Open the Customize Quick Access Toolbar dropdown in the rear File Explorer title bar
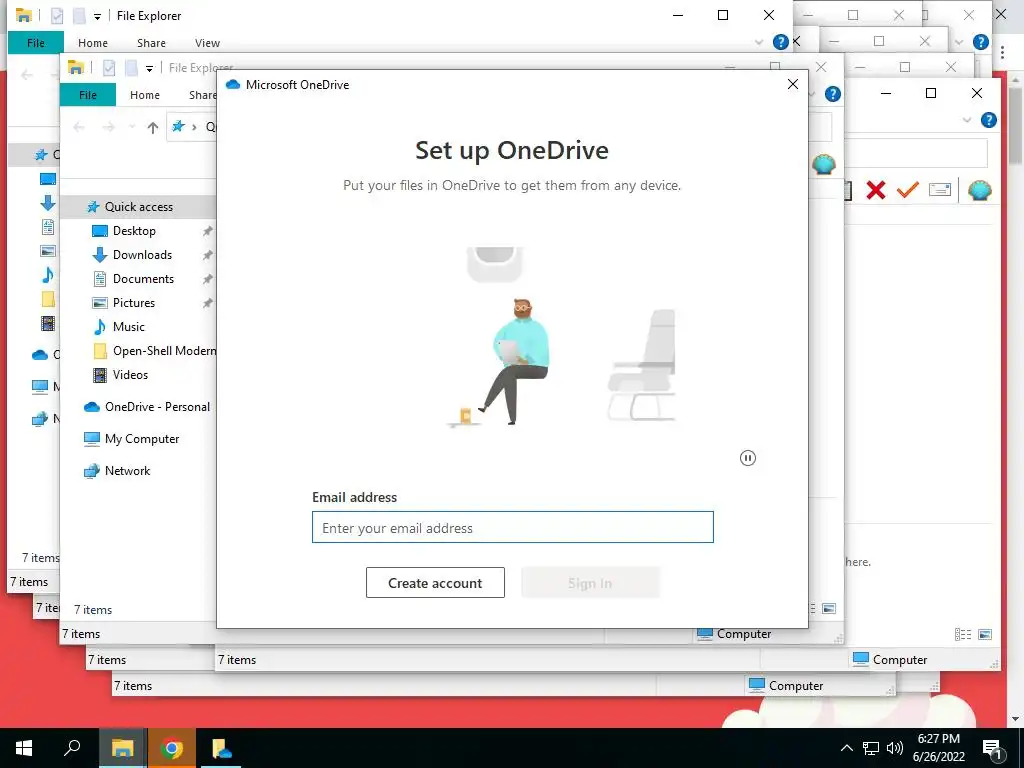The width and height of the screenshot is (1024, 768). [x=97, y=16]
